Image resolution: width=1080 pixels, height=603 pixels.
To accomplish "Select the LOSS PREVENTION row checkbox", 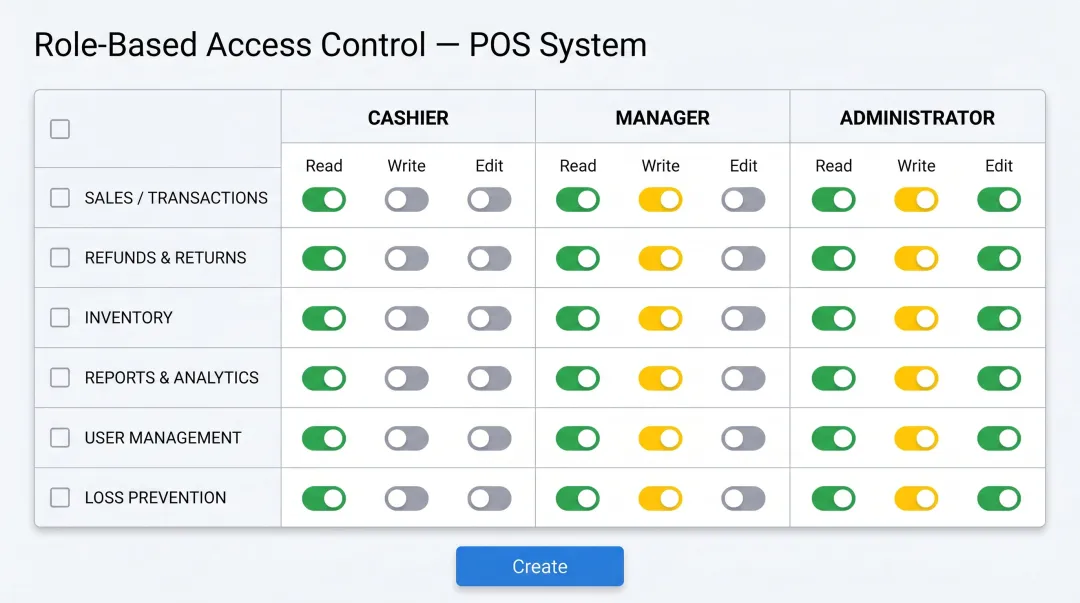I will [x=59, y=497].
